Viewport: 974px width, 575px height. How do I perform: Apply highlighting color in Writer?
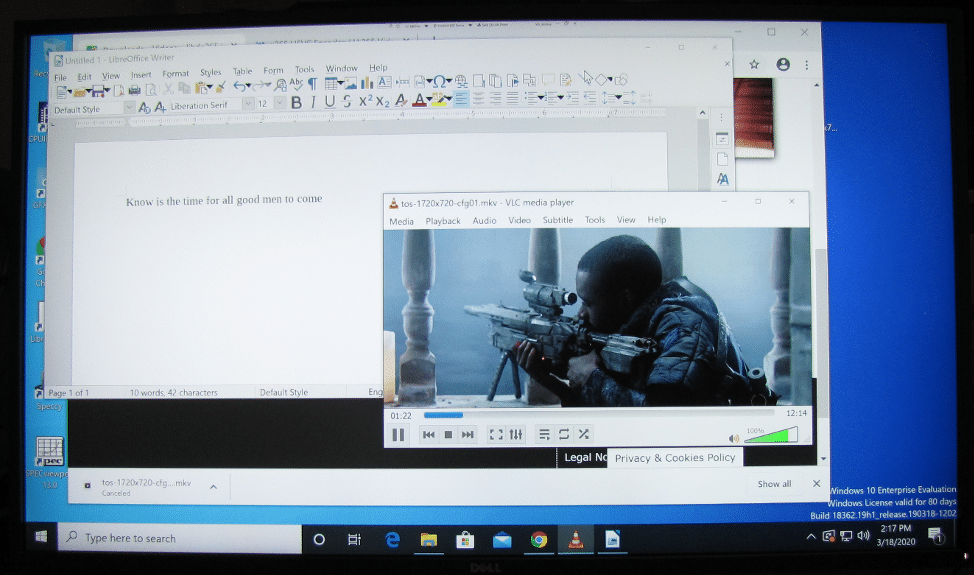[439, 99]
